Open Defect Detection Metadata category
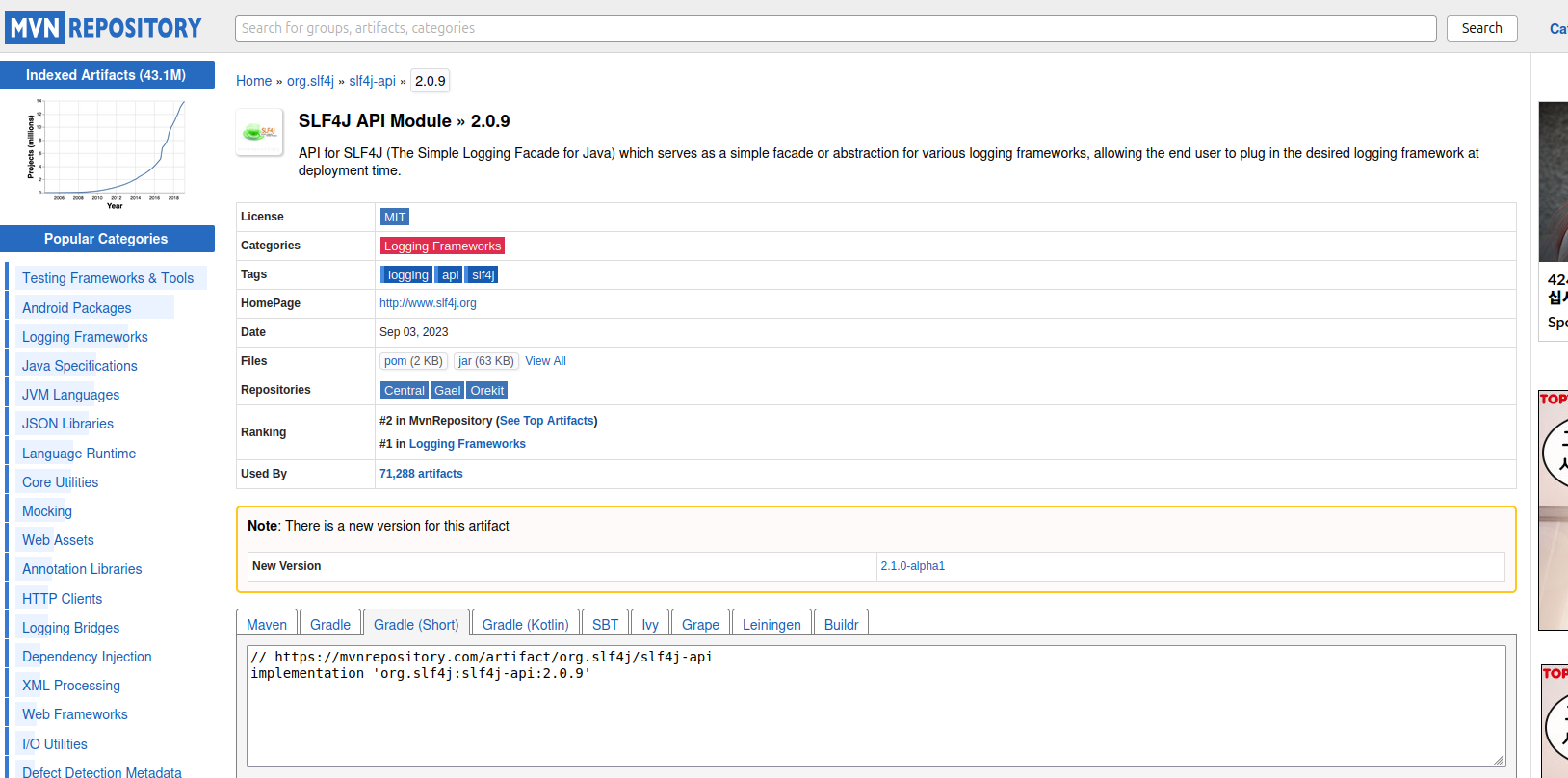1568x778 pixels. [x=102, y=772]
